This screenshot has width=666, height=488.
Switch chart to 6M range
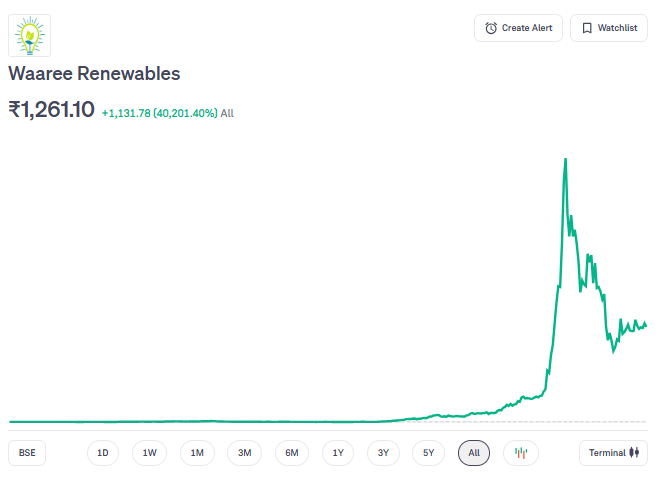[292, 453]
